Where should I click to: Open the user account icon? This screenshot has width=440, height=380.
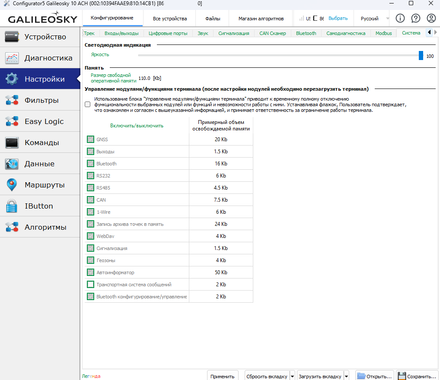[x=431, y=18]
